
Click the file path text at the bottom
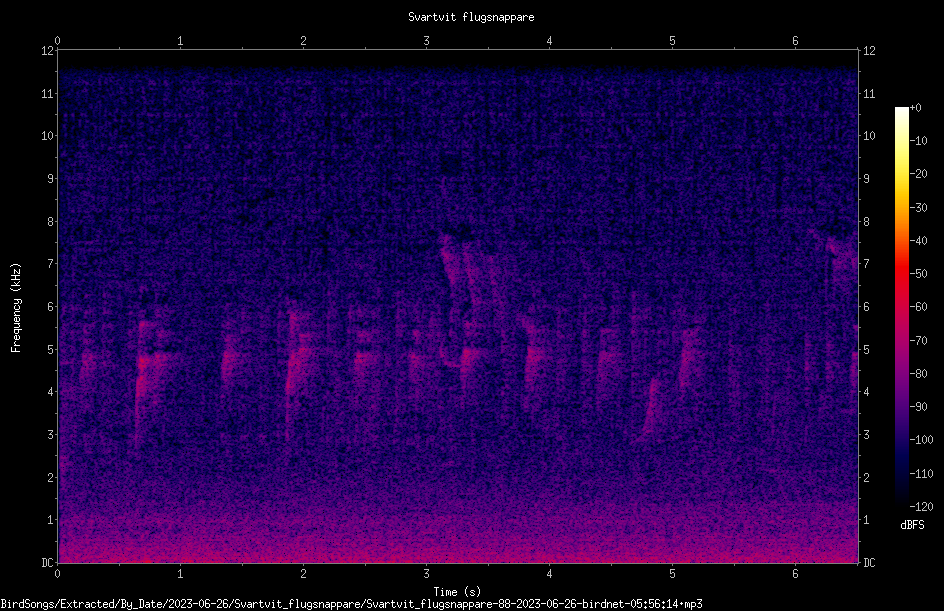click(x=352, y=604)
